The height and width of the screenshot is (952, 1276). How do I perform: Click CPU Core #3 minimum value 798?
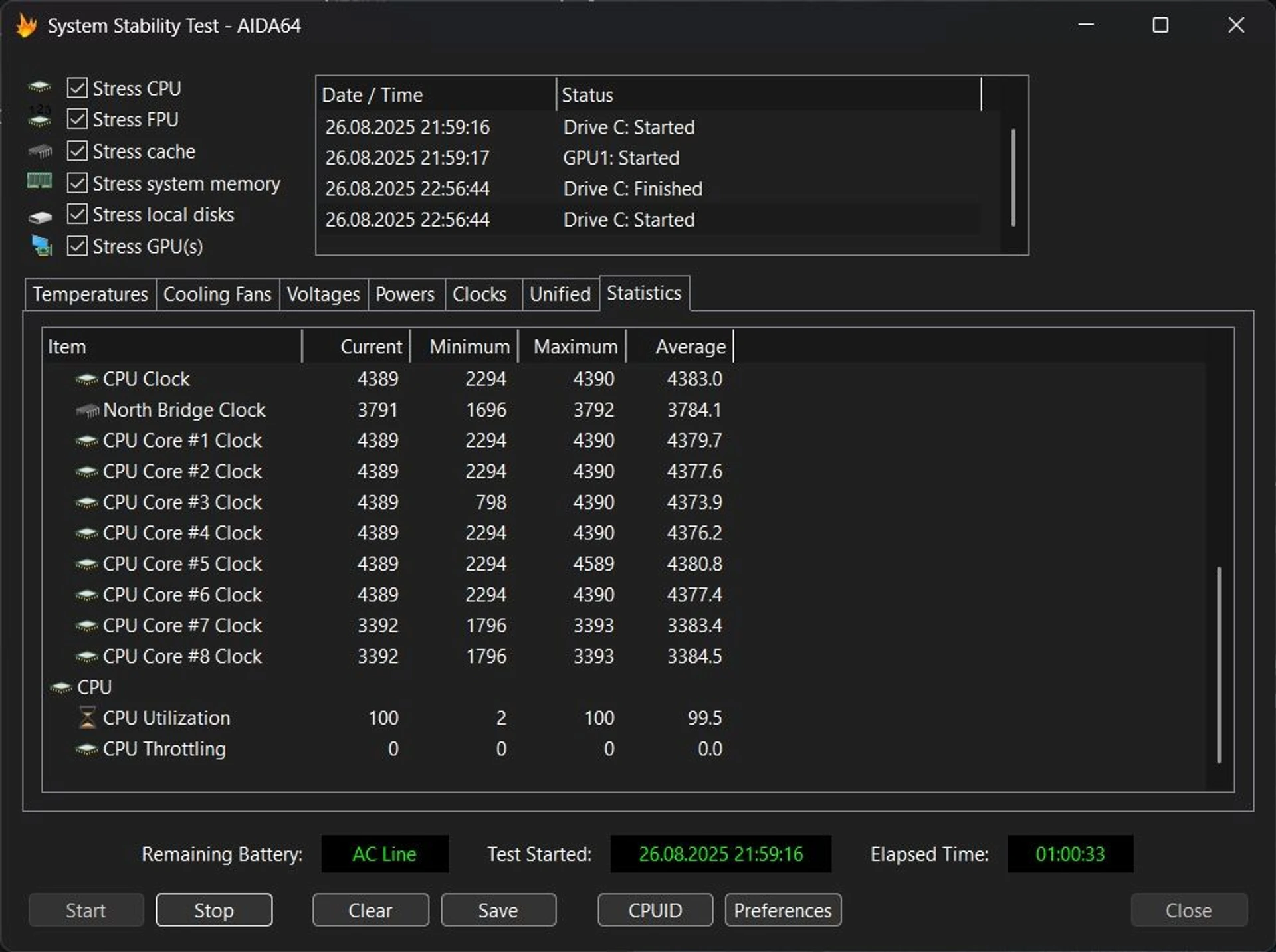491,502
